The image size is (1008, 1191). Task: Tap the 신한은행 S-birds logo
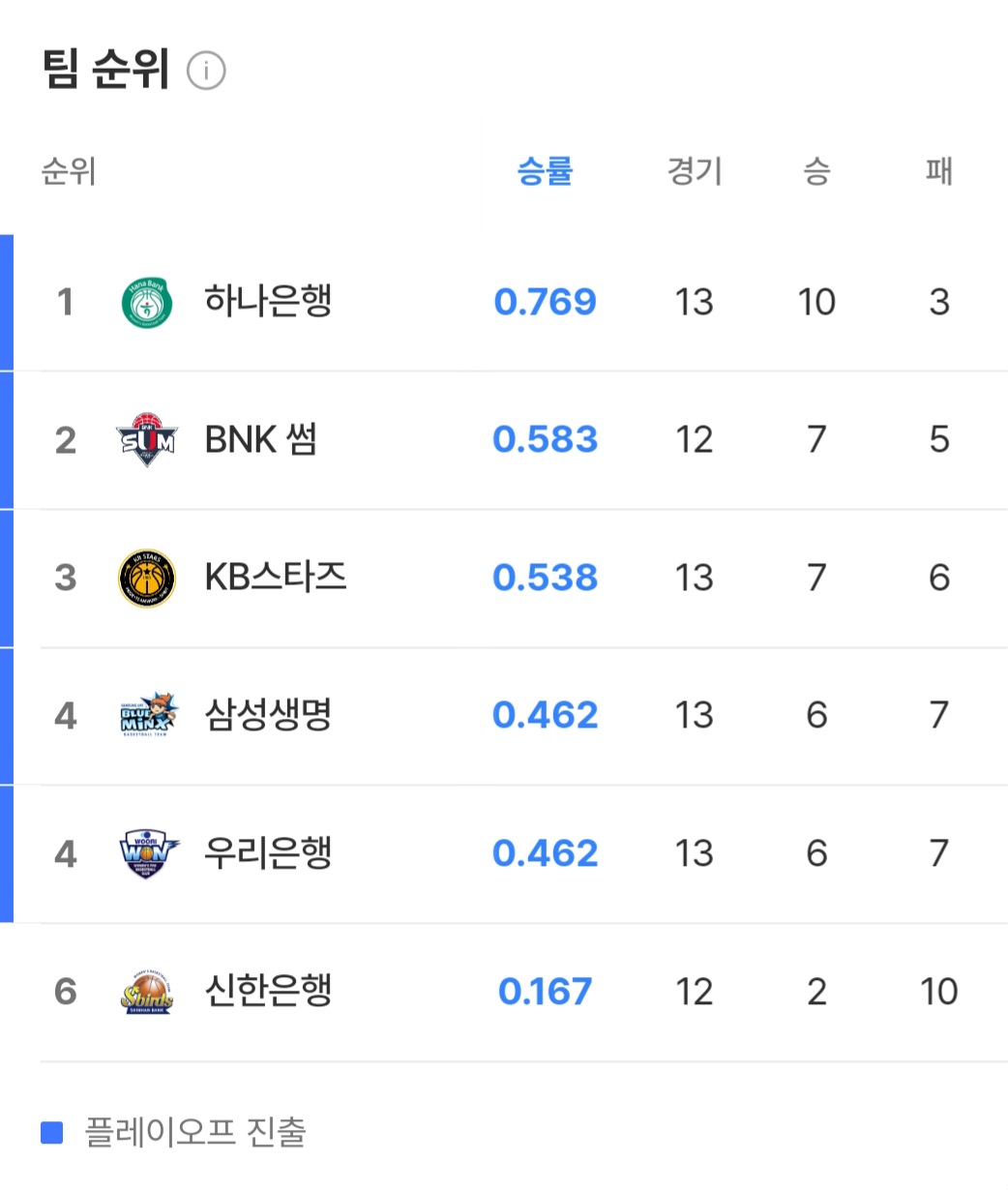pos(147,992)
